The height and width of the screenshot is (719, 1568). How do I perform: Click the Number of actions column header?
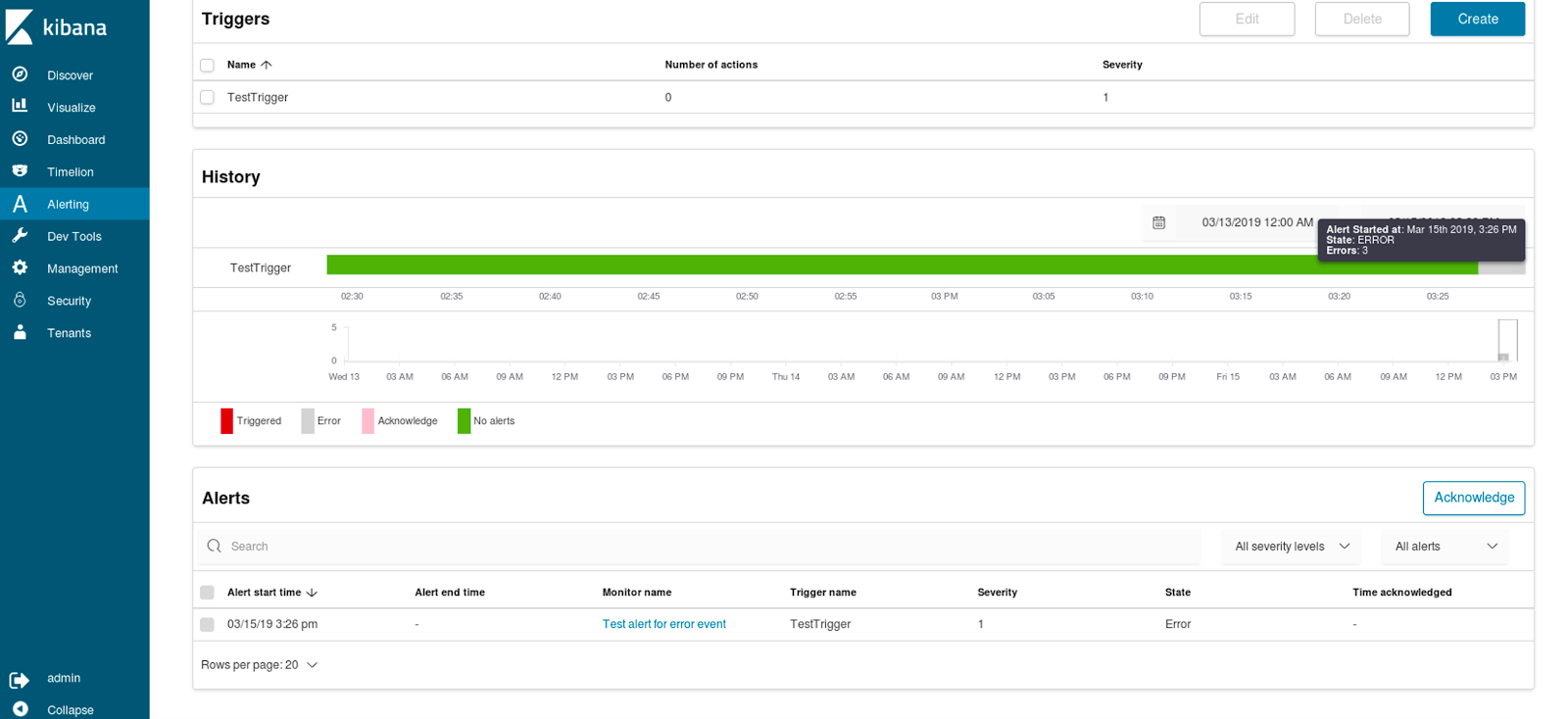click(711, 65)
